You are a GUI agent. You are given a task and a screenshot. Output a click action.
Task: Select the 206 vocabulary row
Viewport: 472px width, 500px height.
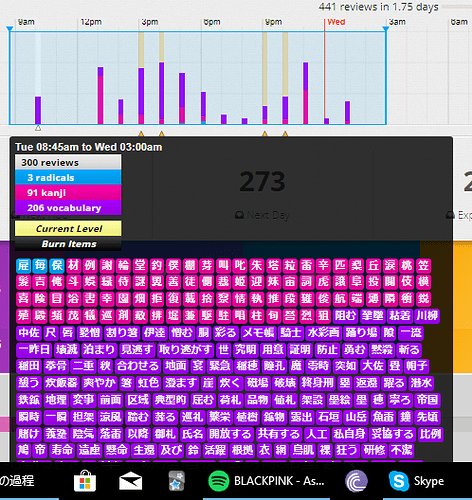[68, 208]
